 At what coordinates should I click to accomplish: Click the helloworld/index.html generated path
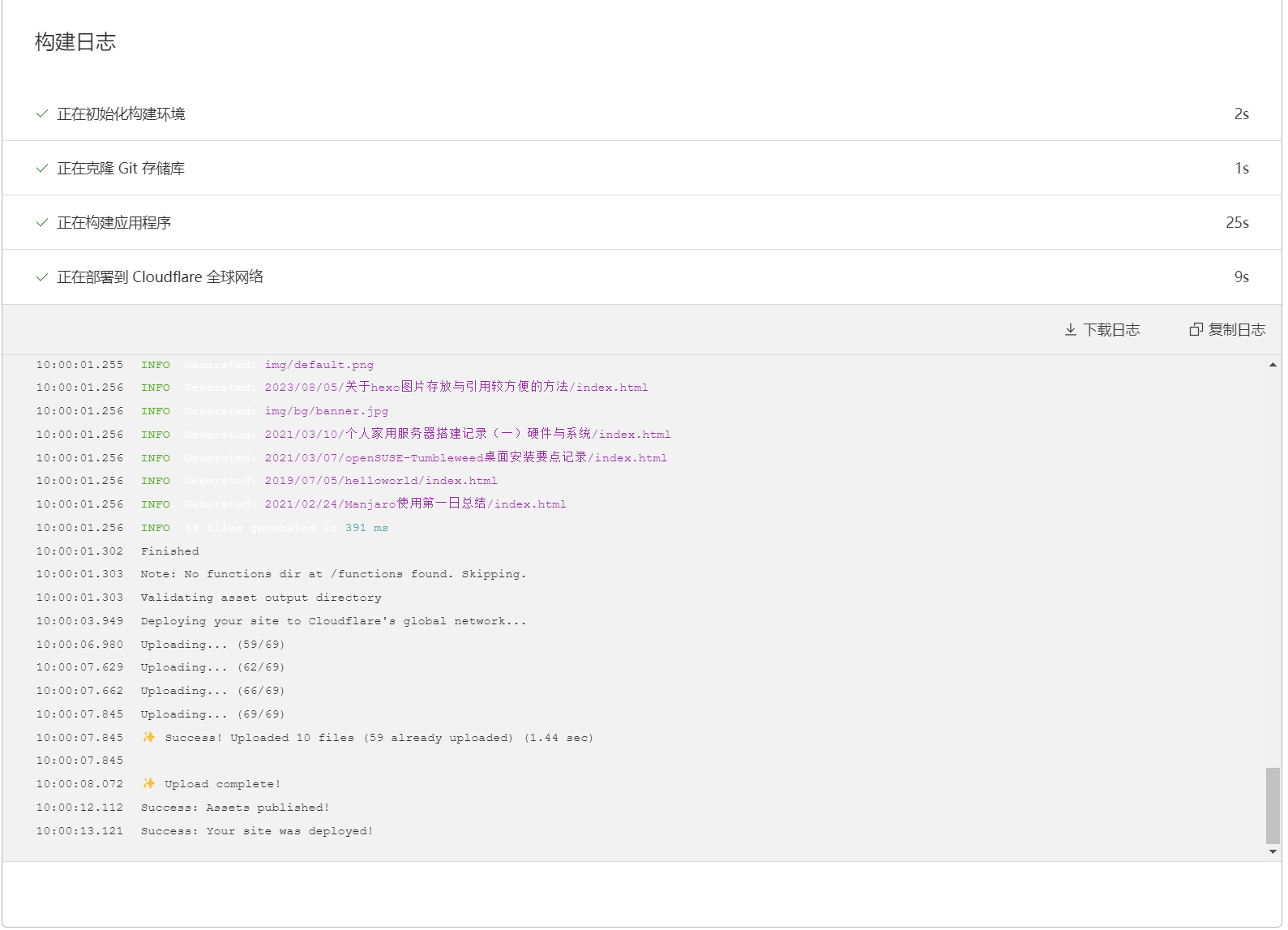(x=381, y=481)
